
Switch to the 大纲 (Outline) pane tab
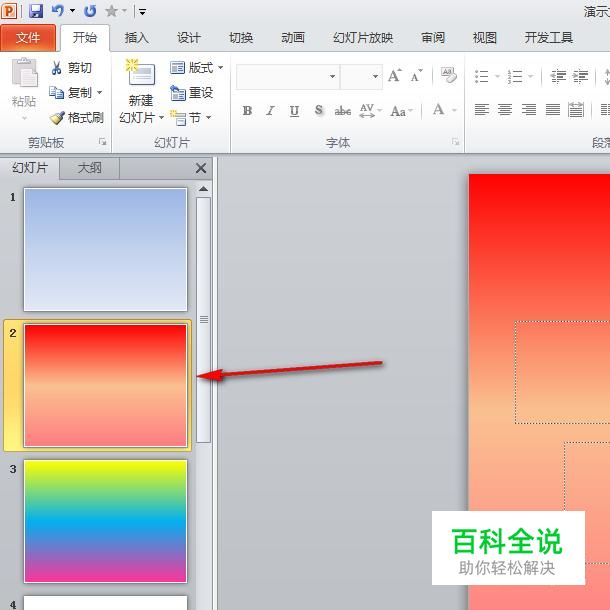coord(89,168)
